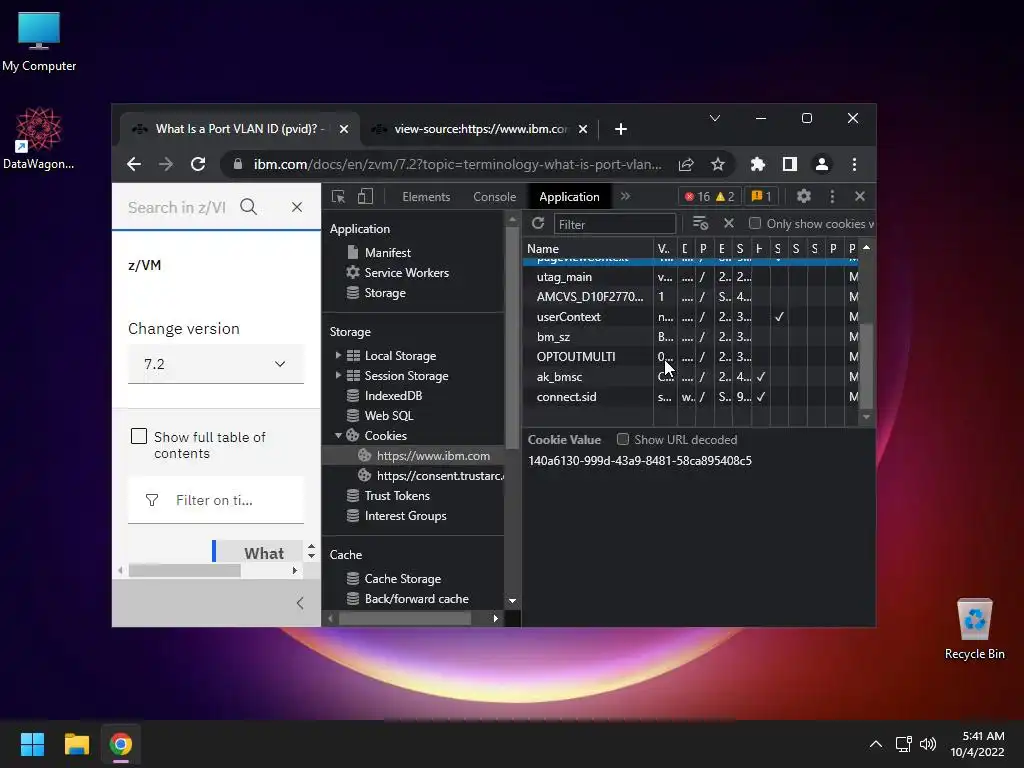Open the Chrome tab search dropdown arrow

click(x=714, y=118)
